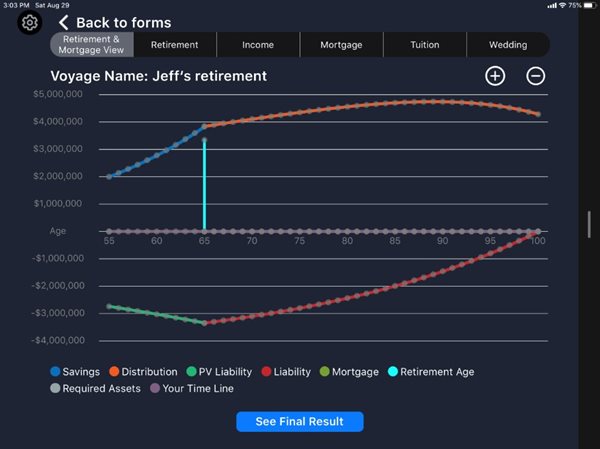Viewport: 600px width, 449px height.
Task: Tap the battery status icon
Action: click(588, 5)
